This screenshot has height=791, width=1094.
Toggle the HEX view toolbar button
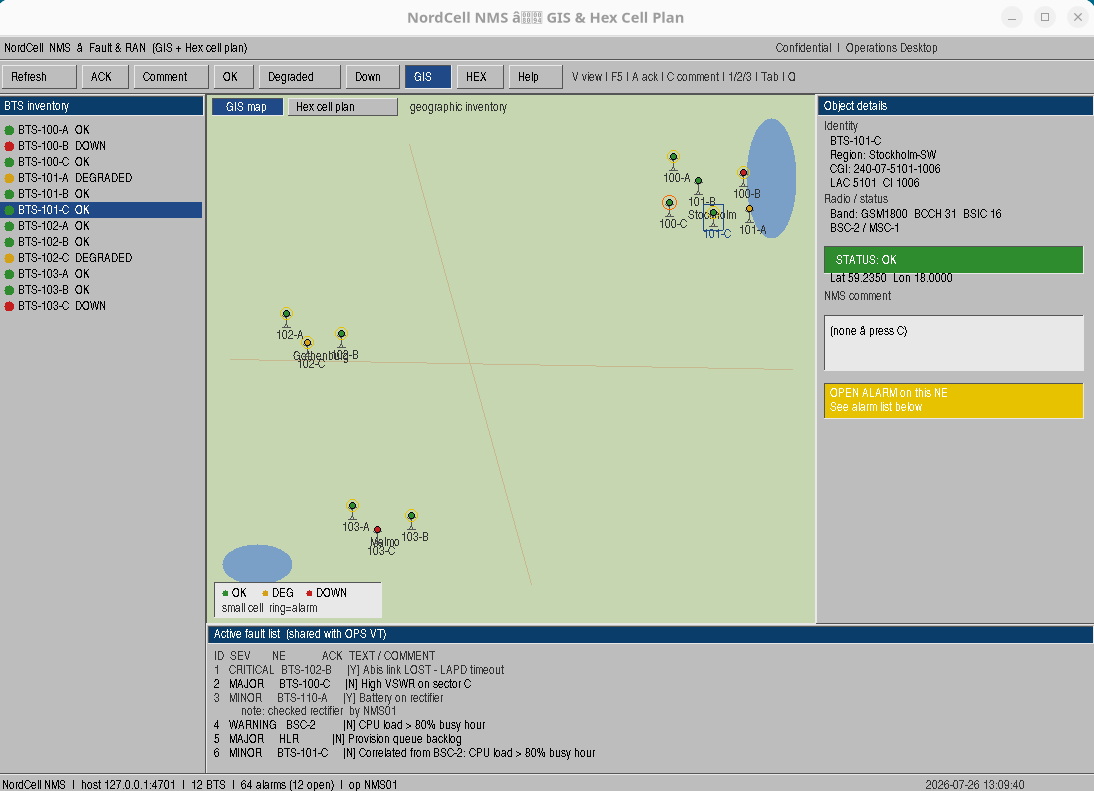(480, 77)
